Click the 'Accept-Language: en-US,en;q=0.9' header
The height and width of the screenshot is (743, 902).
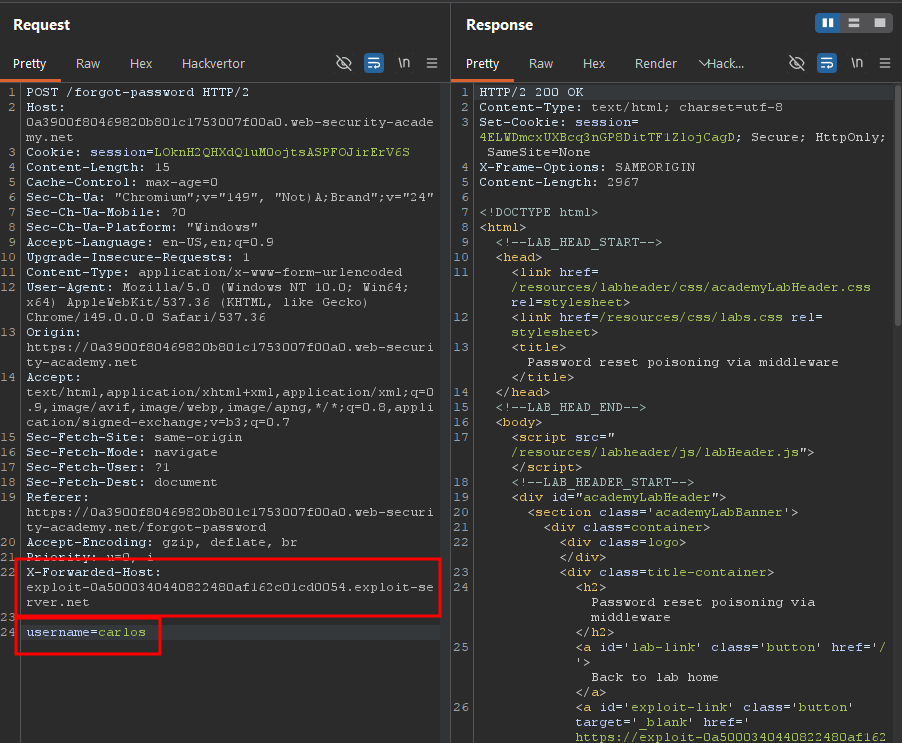point(150,242)
